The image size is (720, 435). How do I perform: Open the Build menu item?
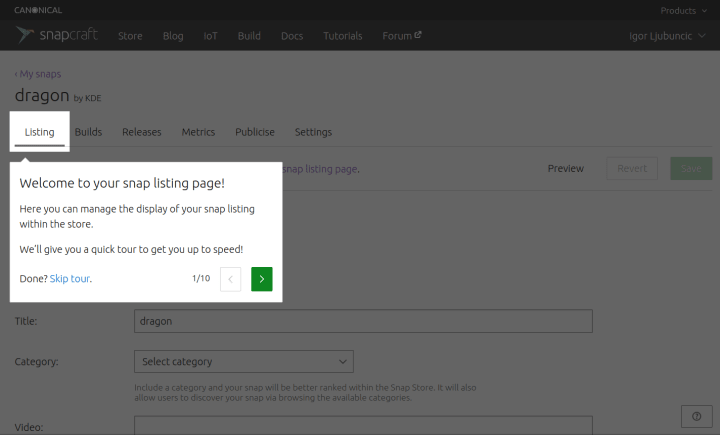[x=249, y=36]
